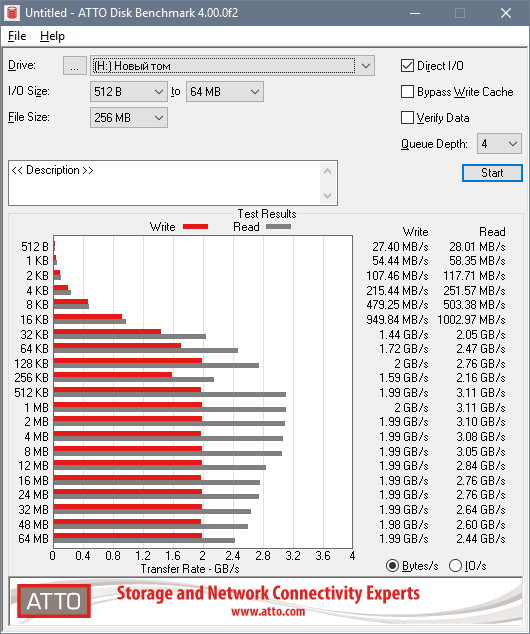
Task: Click the description box scroll up arrow
Action: 327,171
